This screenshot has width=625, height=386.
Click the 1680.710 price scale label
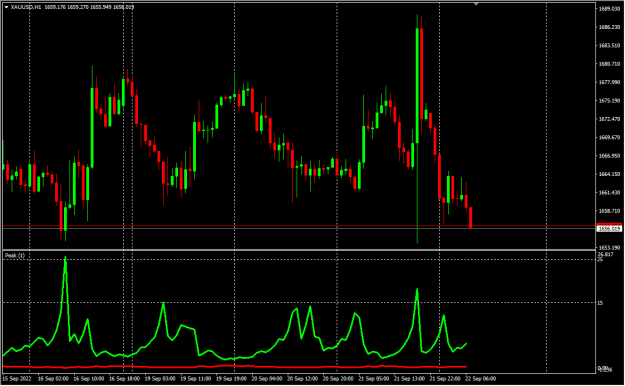click(609, 64)
